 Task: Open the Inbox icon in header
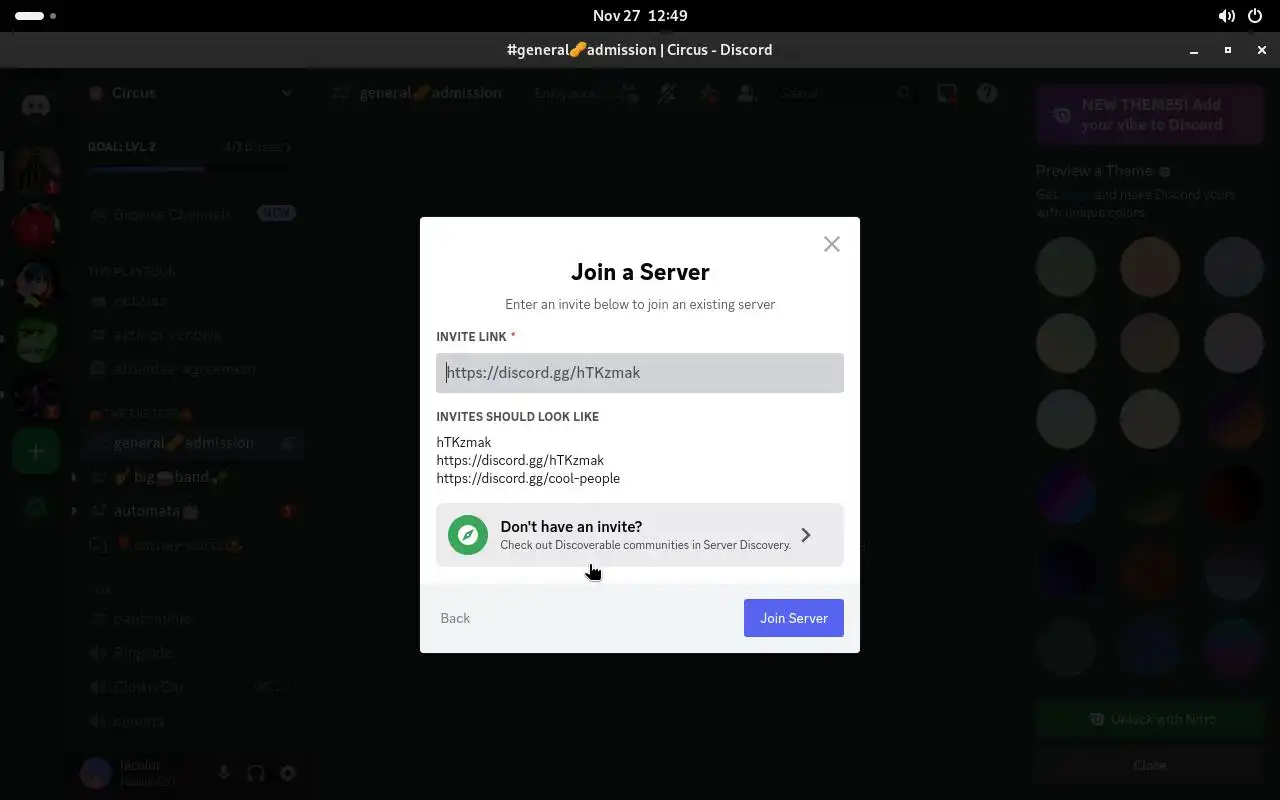pyautogui.click(x=947, y=93)
